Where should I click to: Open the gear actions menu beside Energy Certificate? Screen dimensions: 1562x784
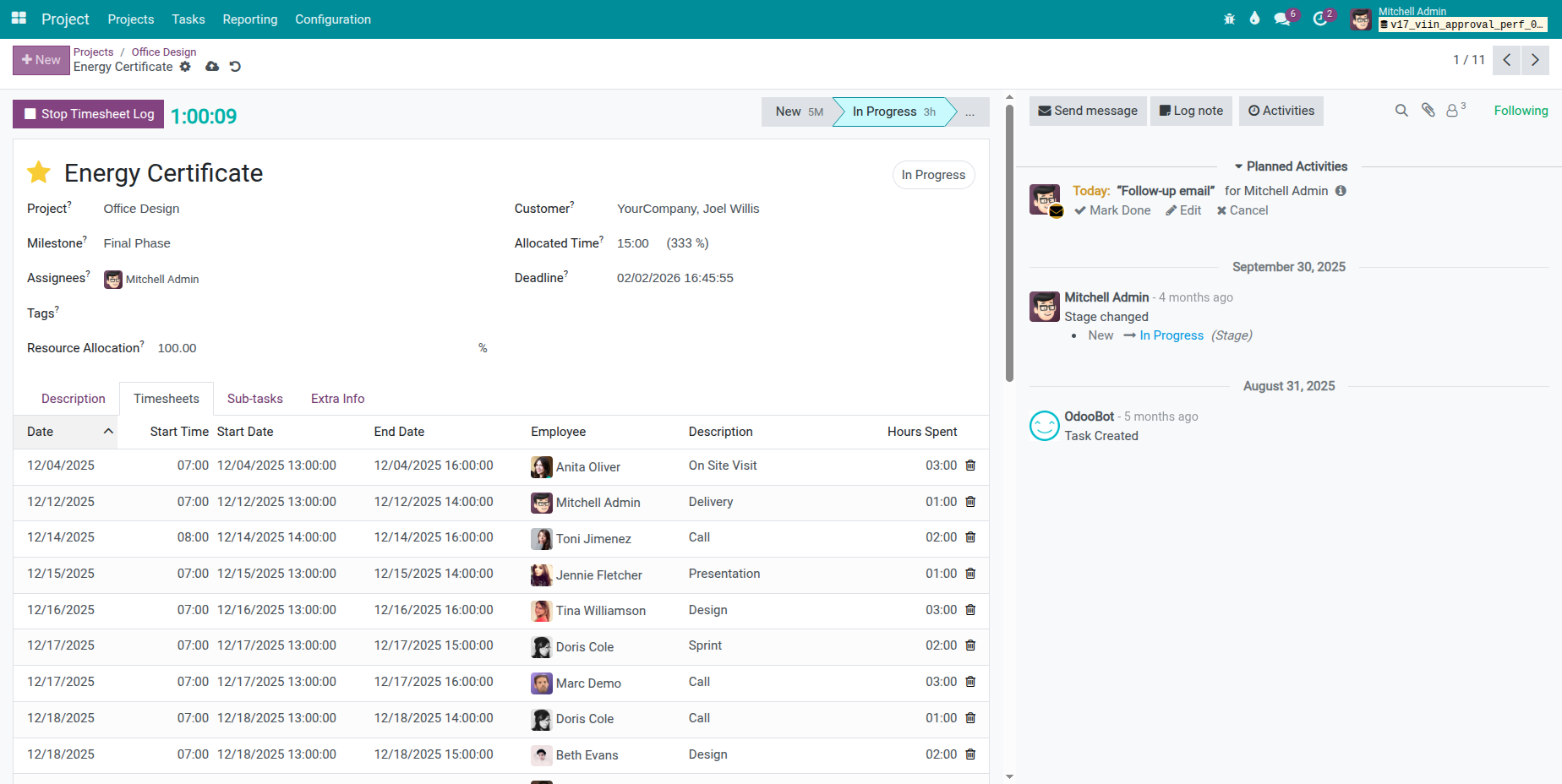[x=186, y=67]
